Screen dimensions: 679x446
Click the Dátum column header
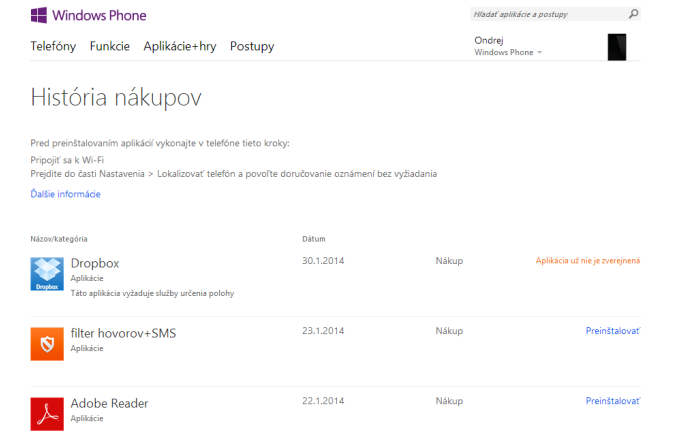tap(314, 239)
